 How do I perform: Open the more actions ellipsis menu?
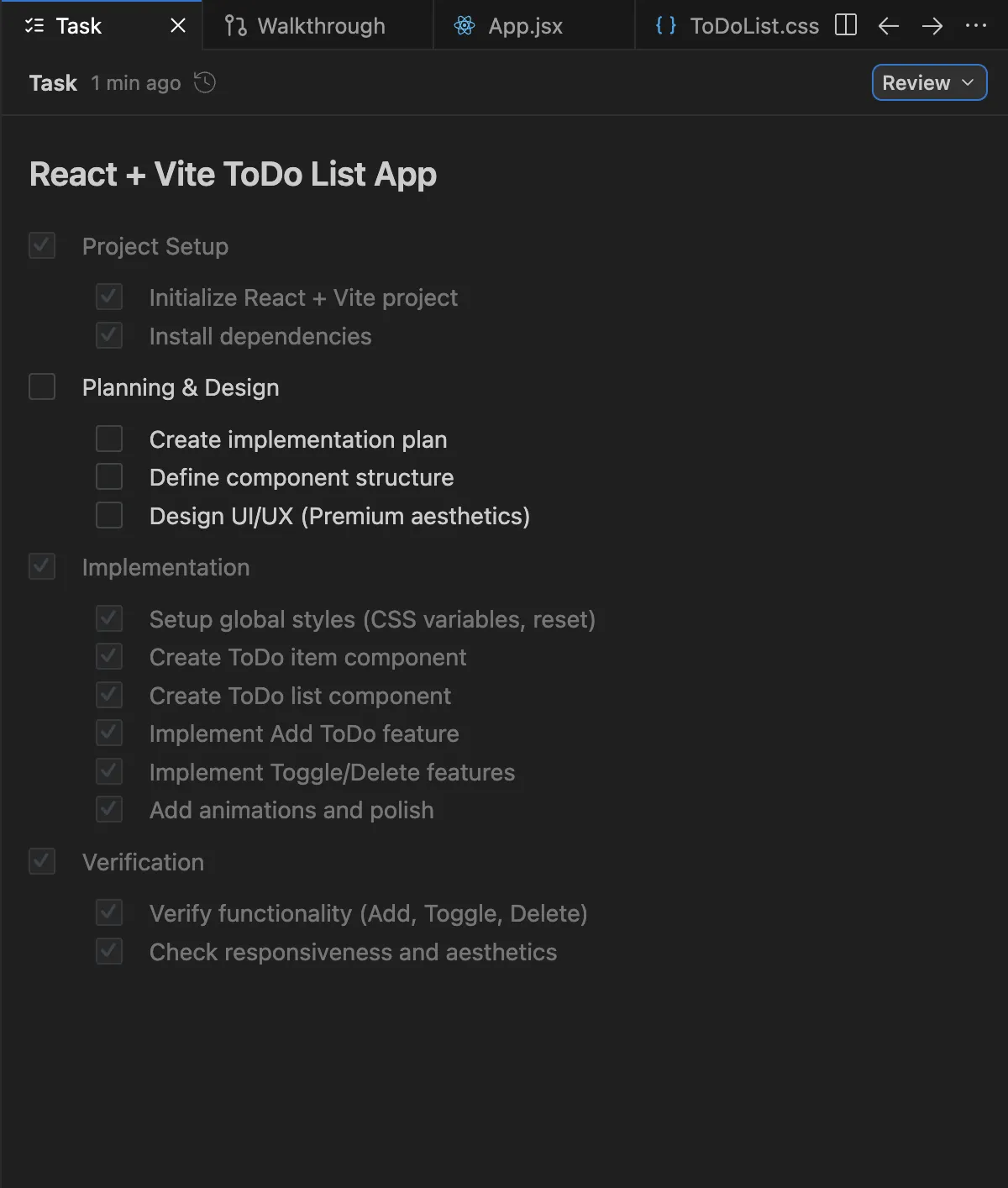coord(976,26)
